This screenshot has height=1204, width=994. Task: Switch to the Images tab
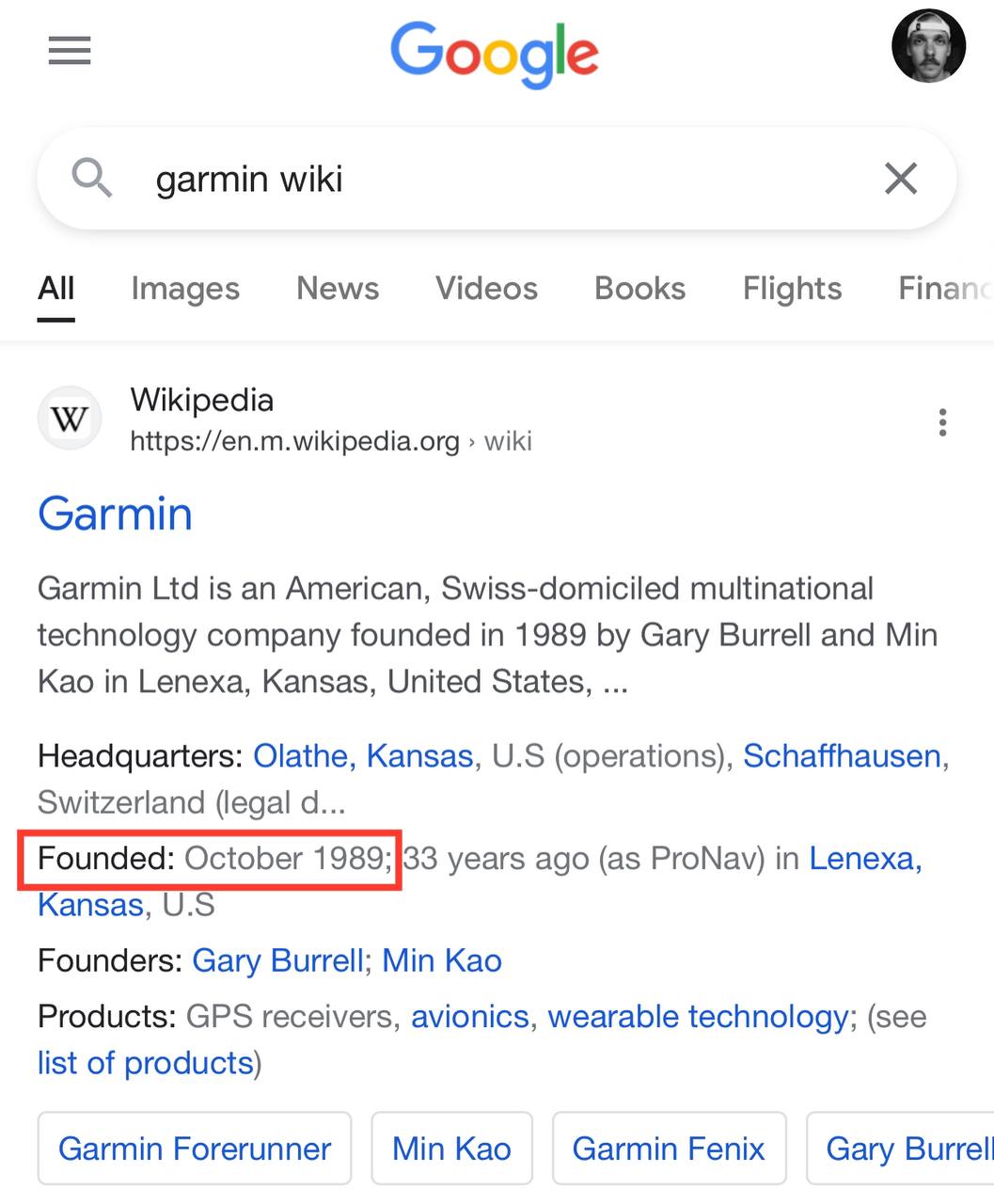coord(185,288)
